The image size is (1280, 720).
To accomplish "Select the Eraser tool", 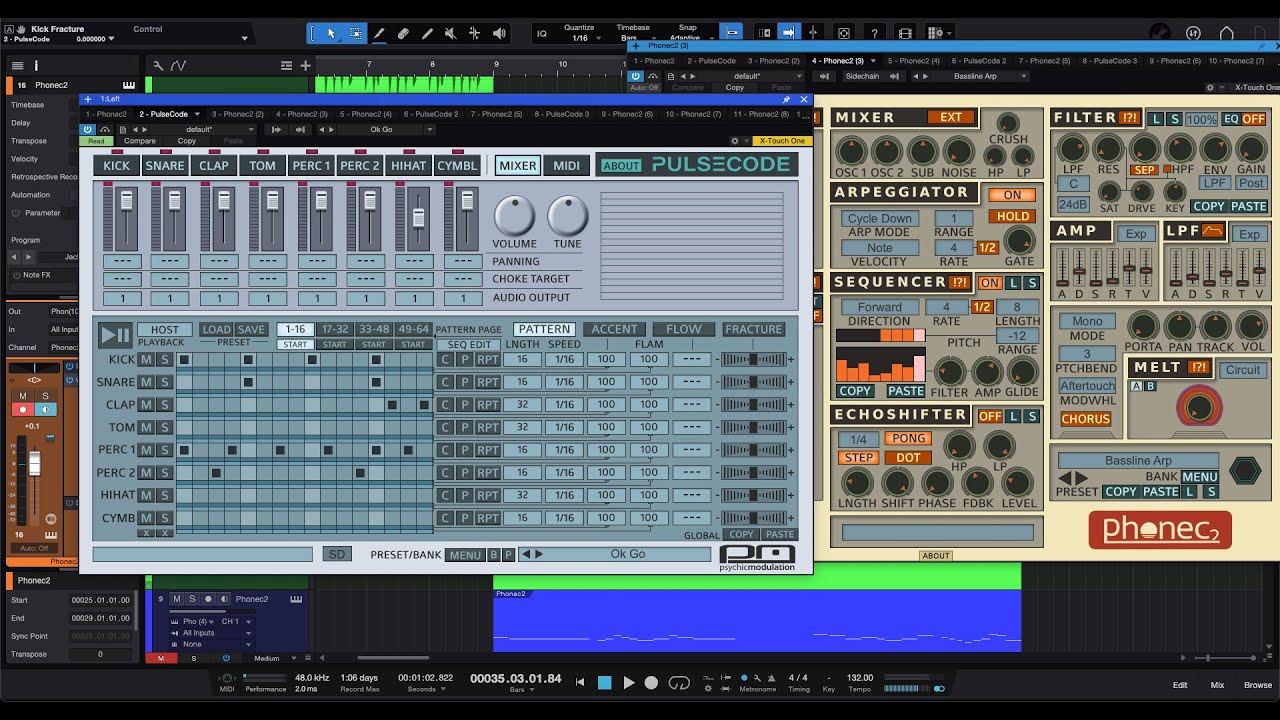I will [403, 33].
